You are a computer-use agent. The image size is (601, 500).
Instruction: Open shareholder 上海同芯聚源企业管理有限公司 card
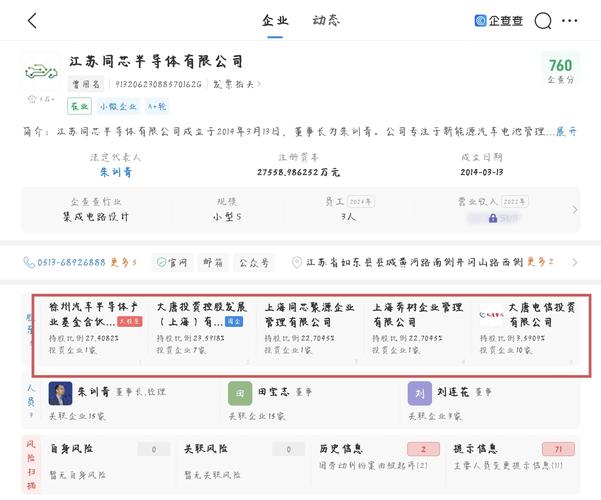tap(310, 332)
